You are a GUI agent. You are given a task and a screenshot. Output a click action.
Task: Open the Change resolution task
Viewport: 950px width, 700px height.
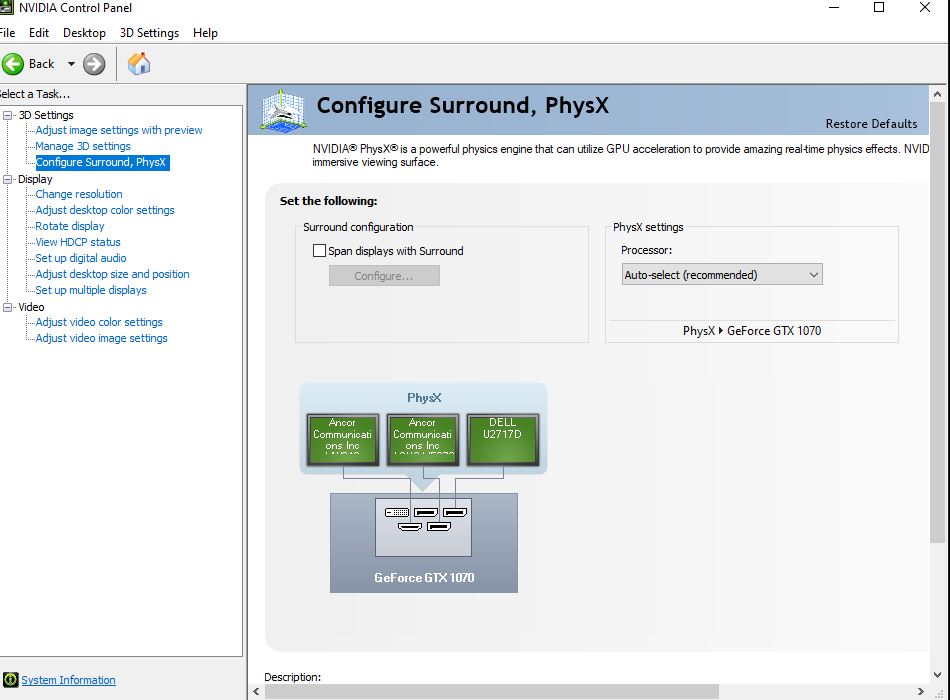[79, 194]
